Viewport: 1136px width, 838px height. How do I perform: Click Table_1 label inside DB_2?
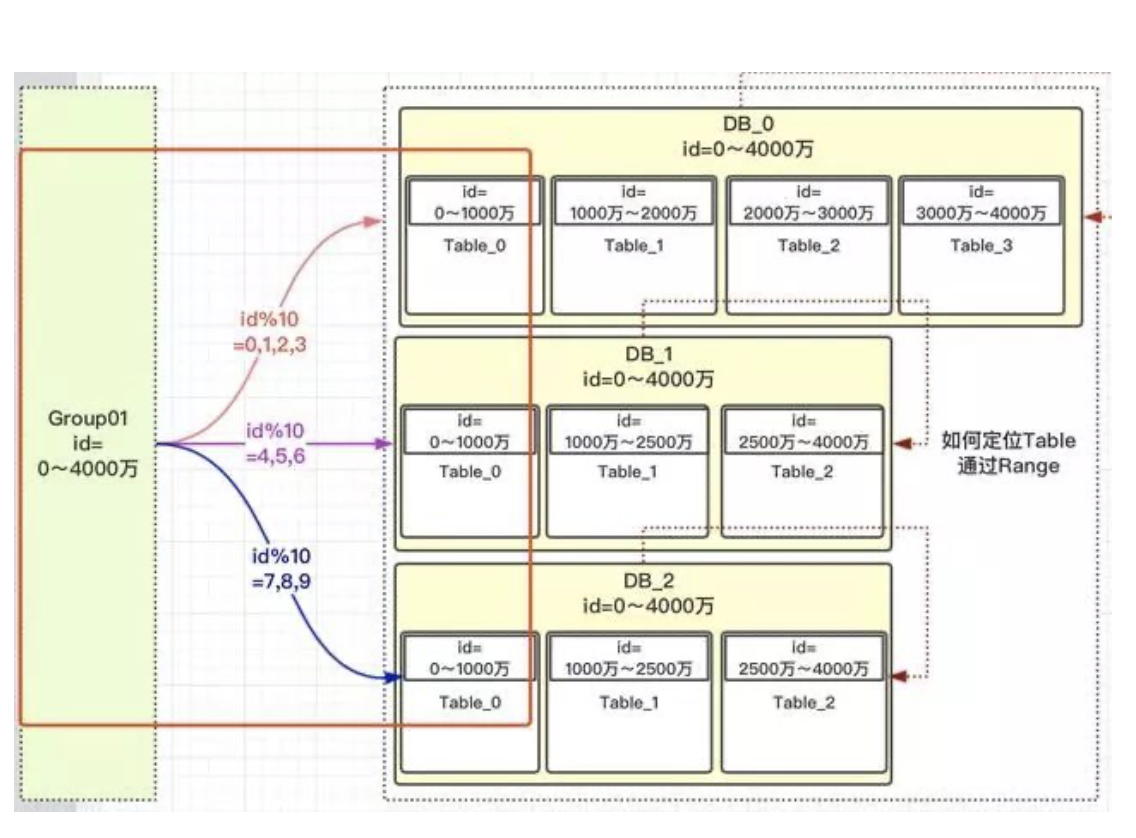pyautogui.click(x=628, y=703)
